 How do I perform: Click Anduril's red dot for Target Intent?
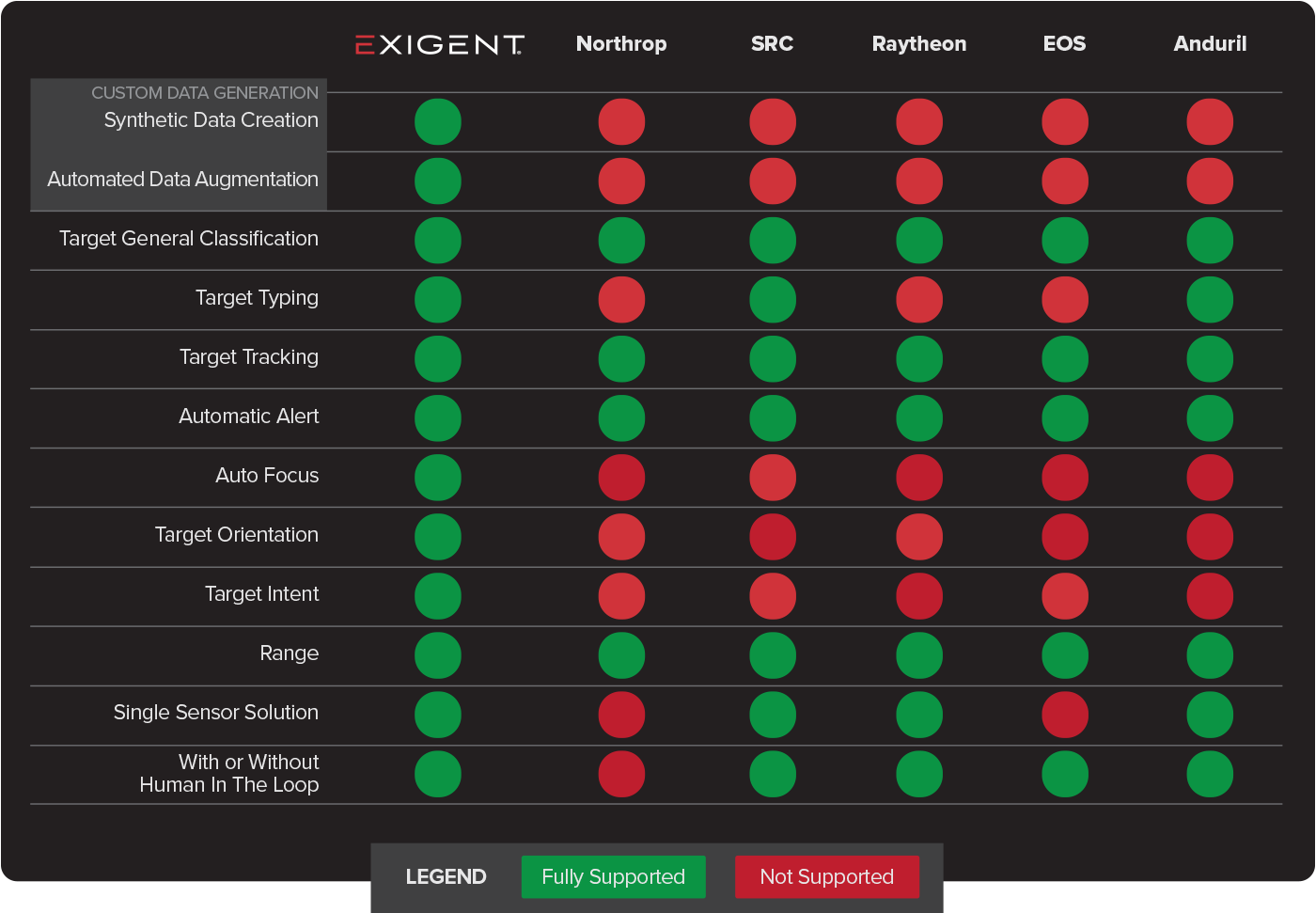point(1210,596)
